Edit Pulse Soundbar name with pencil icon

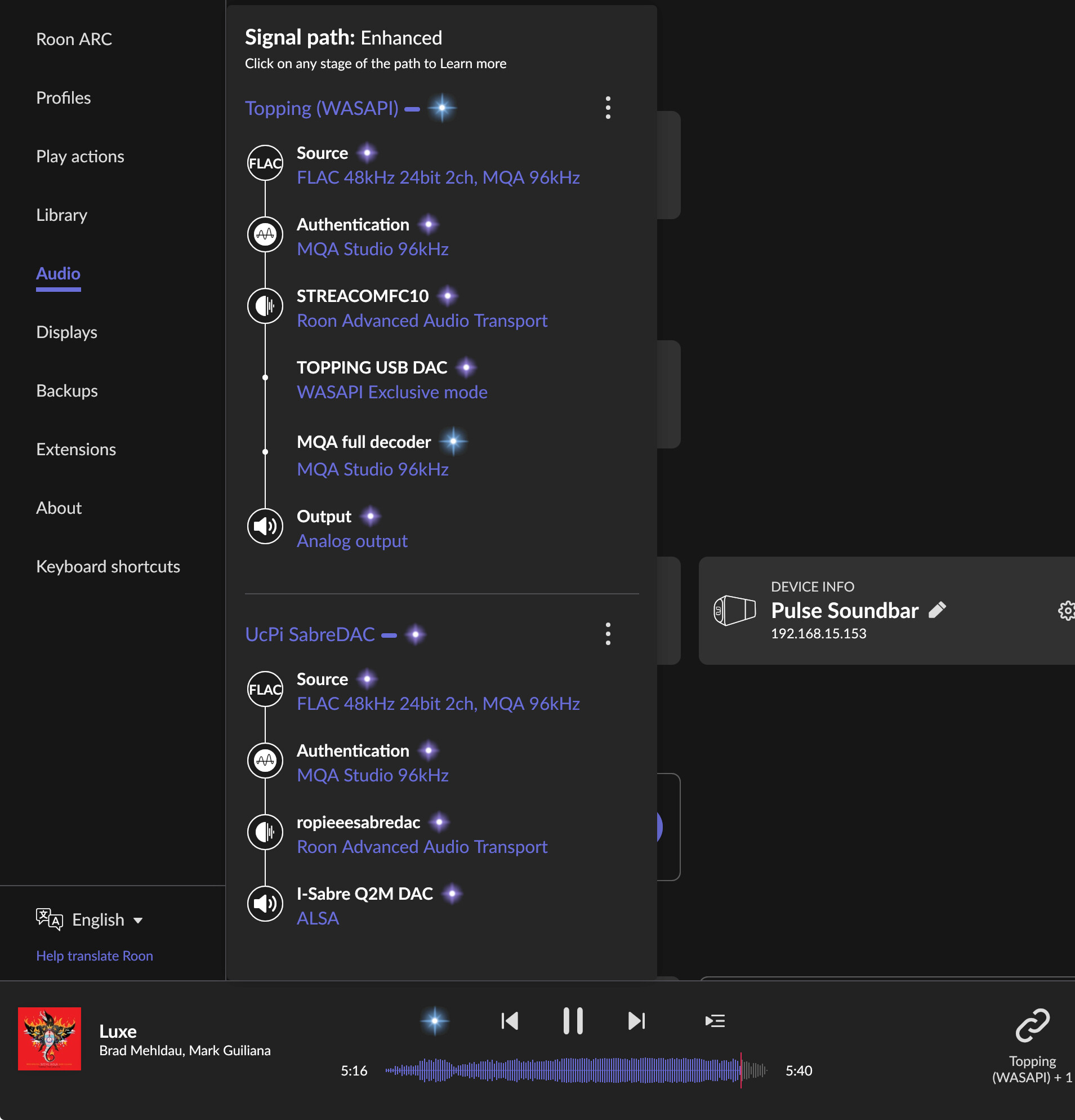(x=937, y=610)
